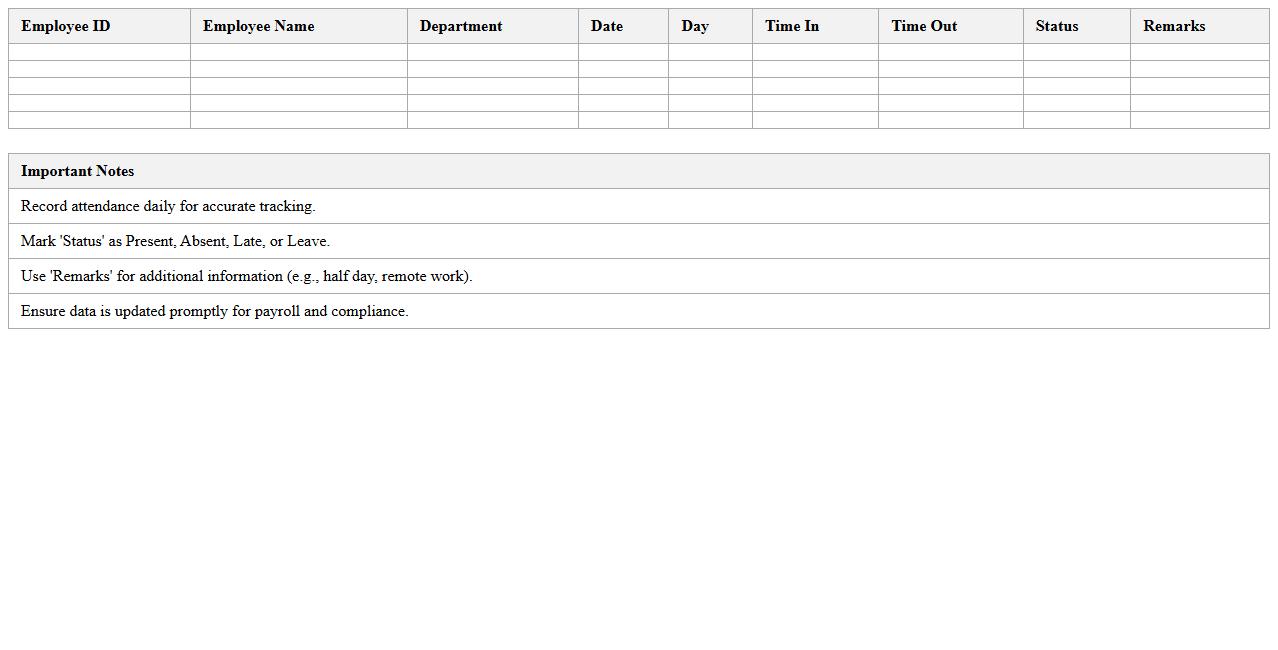The width and height of the screenshot is (1278, 650).
Task: Click the note about payroll and compliance
Action: point(214,311)
